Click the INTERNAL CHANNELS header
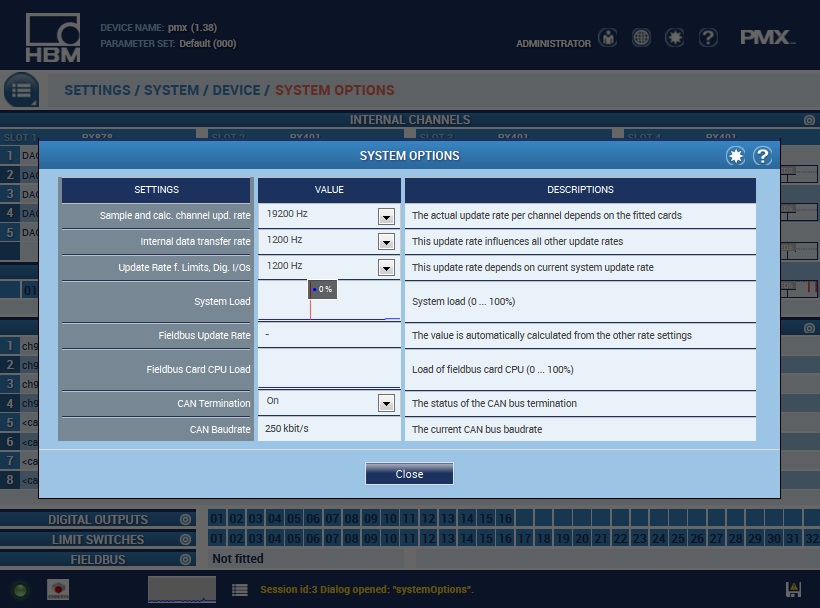 coord(409,120)
